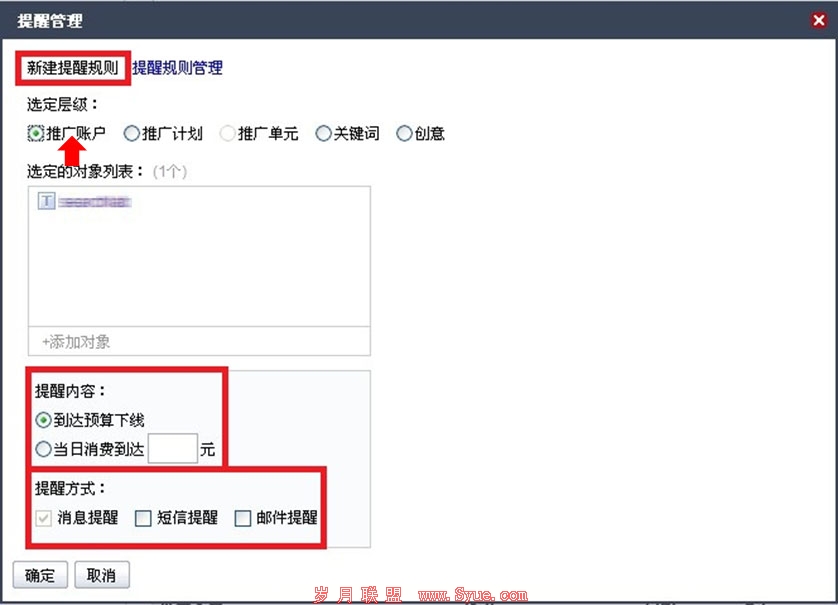Screen dimensions: 838x605
Task: Switch to the 新建提醒规则 tab
Action: [73, 68]
